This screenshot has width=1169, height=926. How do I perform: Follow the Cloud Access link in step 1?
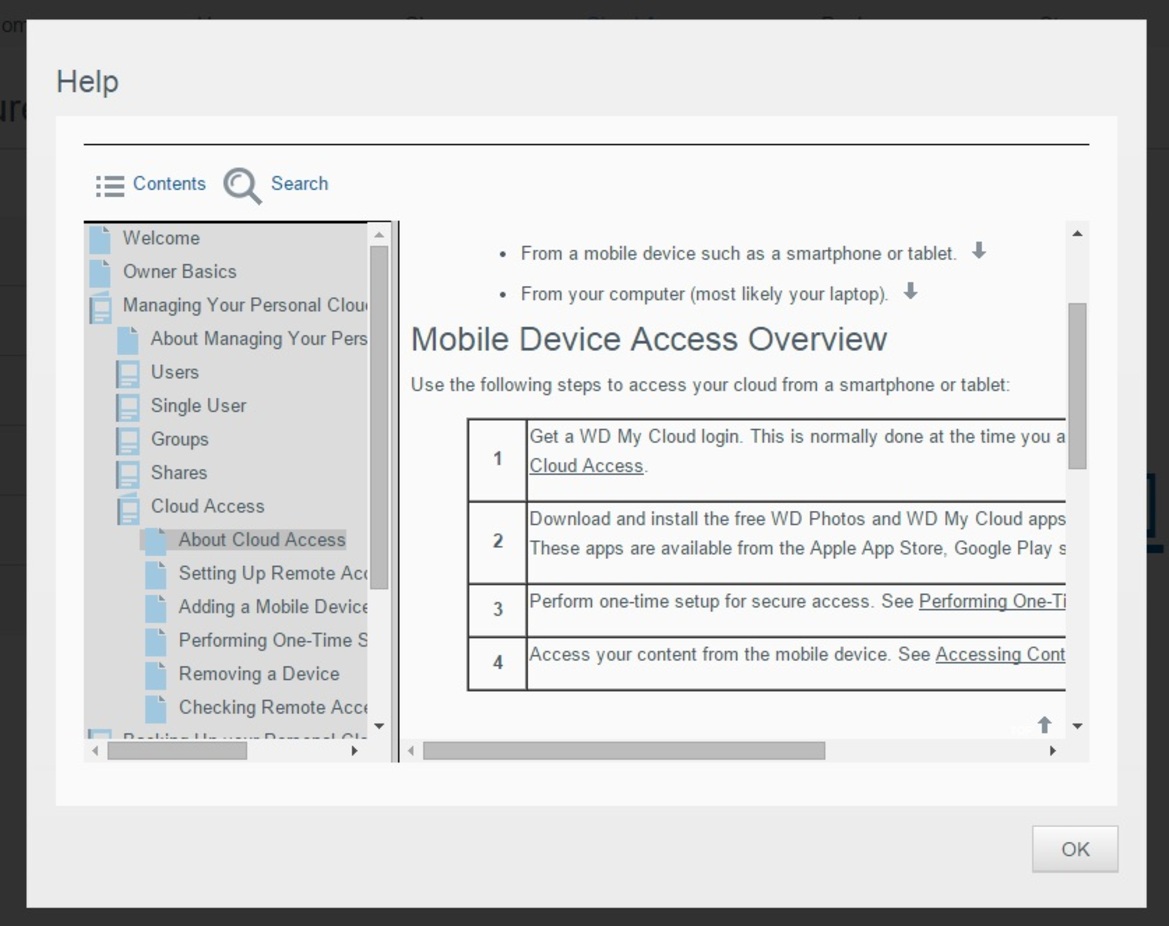(x=586, y=466)
